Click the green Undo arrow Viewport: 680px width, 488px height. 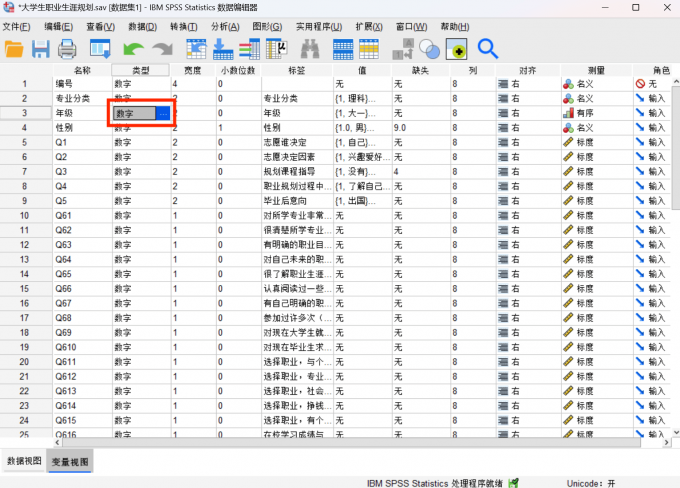click(133, 49)
